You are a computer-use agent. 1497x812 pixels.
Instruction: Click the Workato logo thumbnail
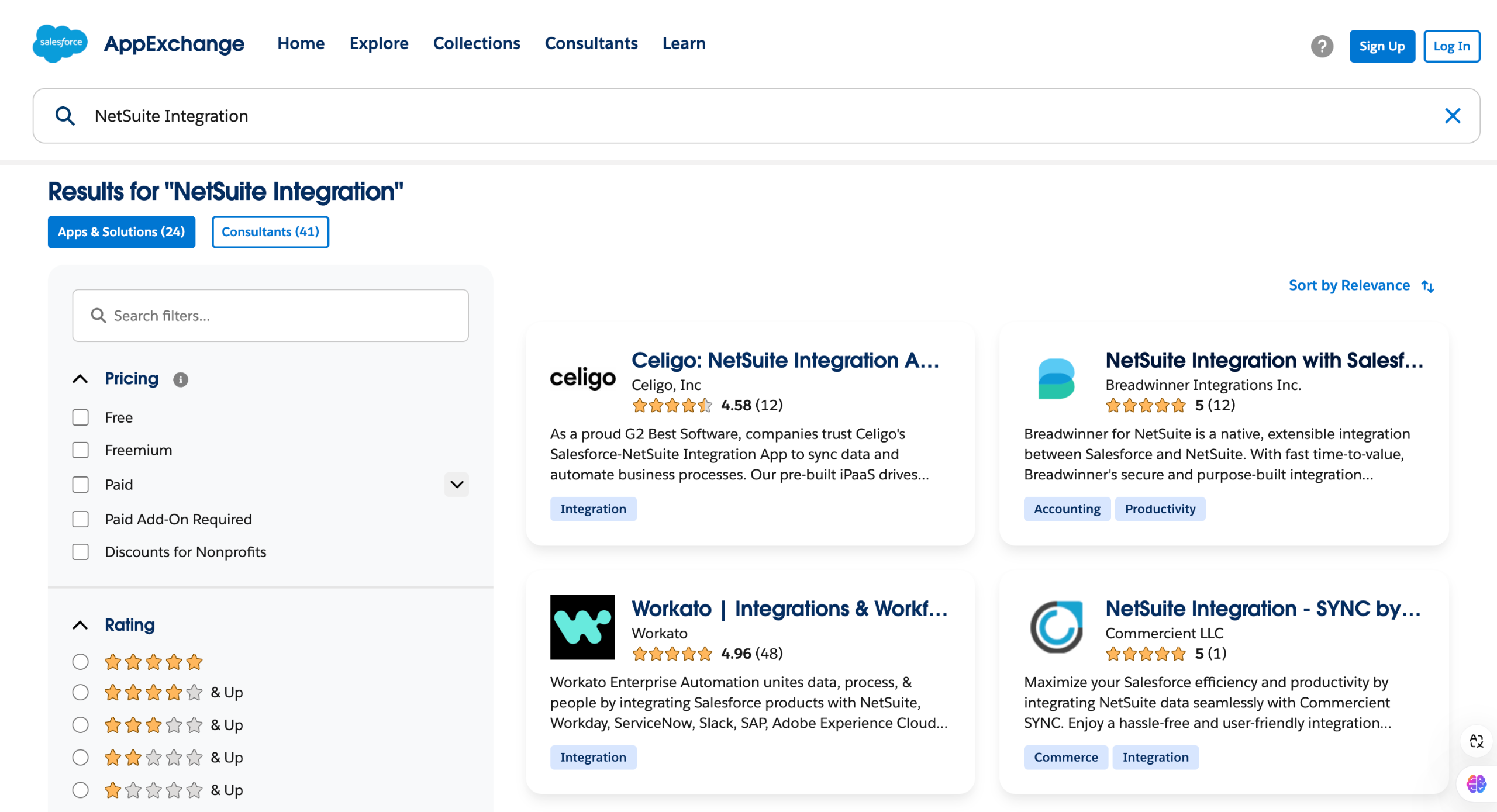[x=582, y=627]
